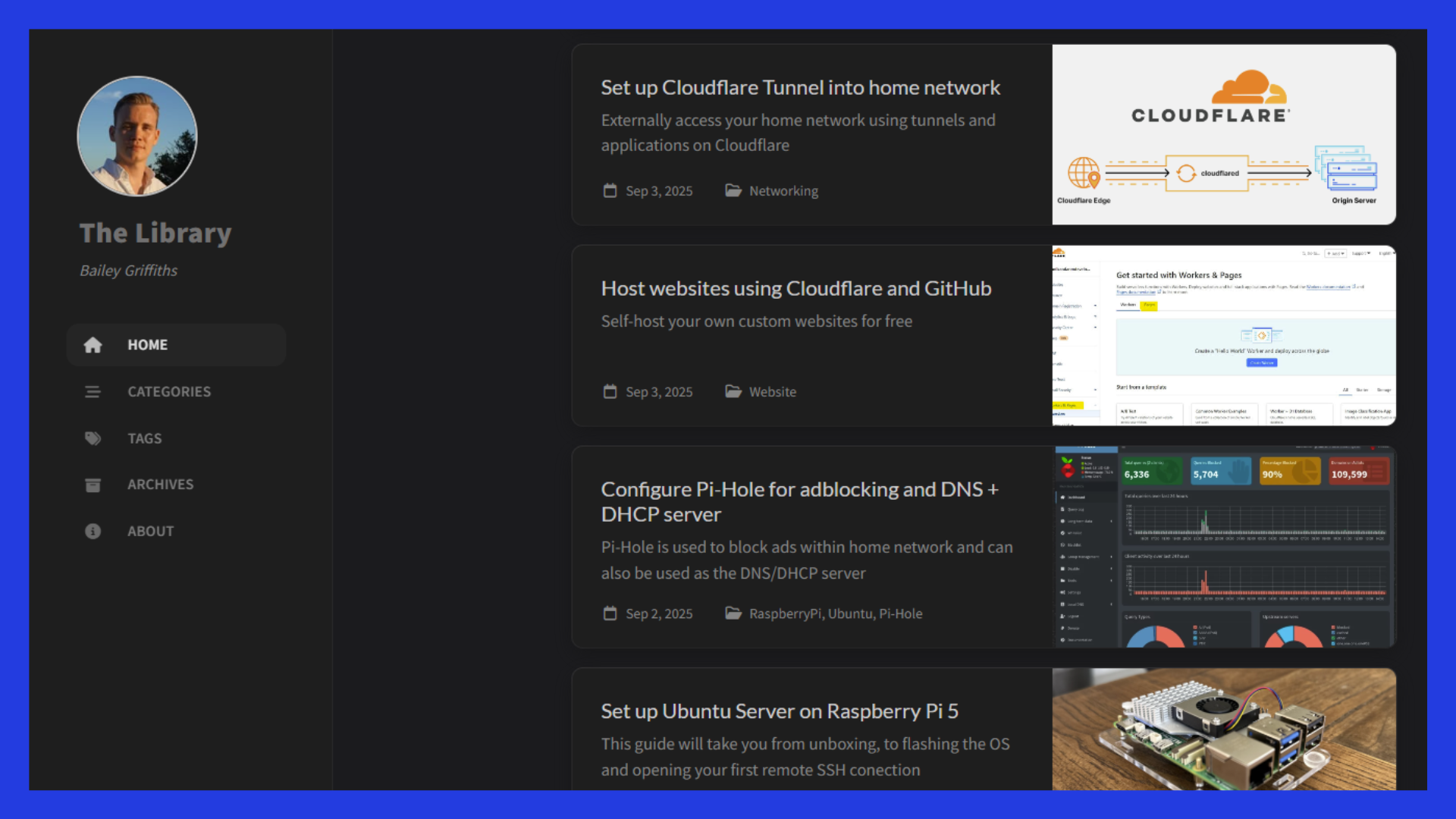Open 'Host websites using Cloudflare and GitHub' post
Viewport: 1456px width, 819px height.
[x=795, y=289]
